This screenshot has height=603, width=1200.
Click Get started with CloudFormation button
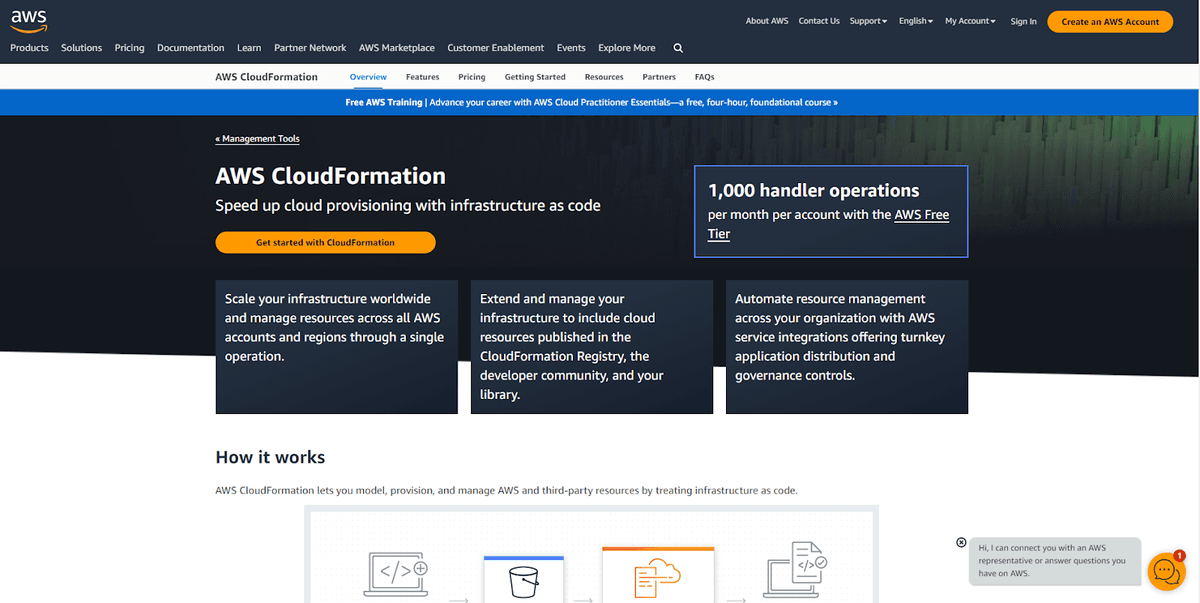point(325,242)
